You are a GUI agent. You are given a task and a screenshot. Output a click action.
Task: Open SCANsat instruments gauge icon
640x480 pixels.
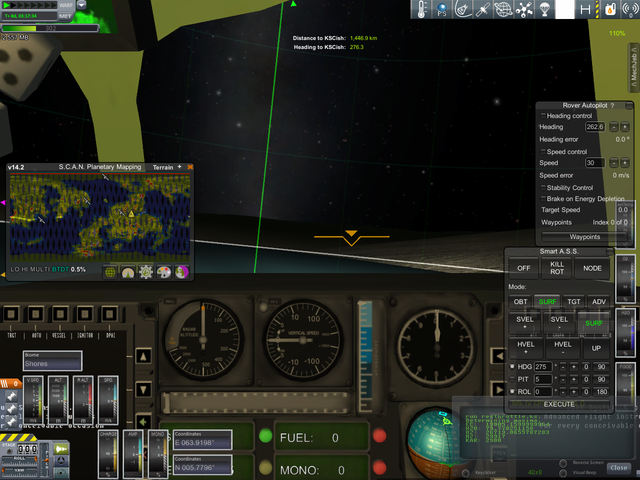[128, 272]
